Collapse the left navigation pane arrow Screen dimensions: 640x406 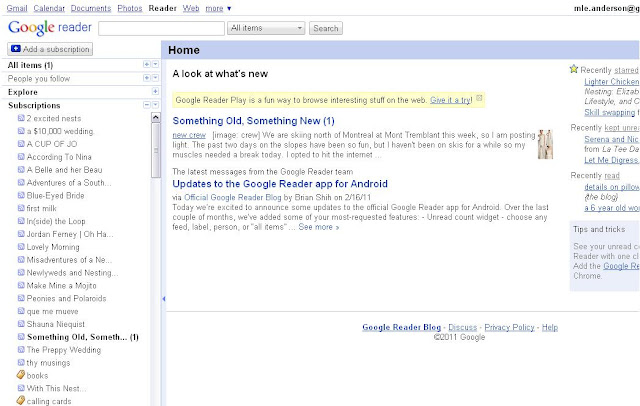pos(164,299)
